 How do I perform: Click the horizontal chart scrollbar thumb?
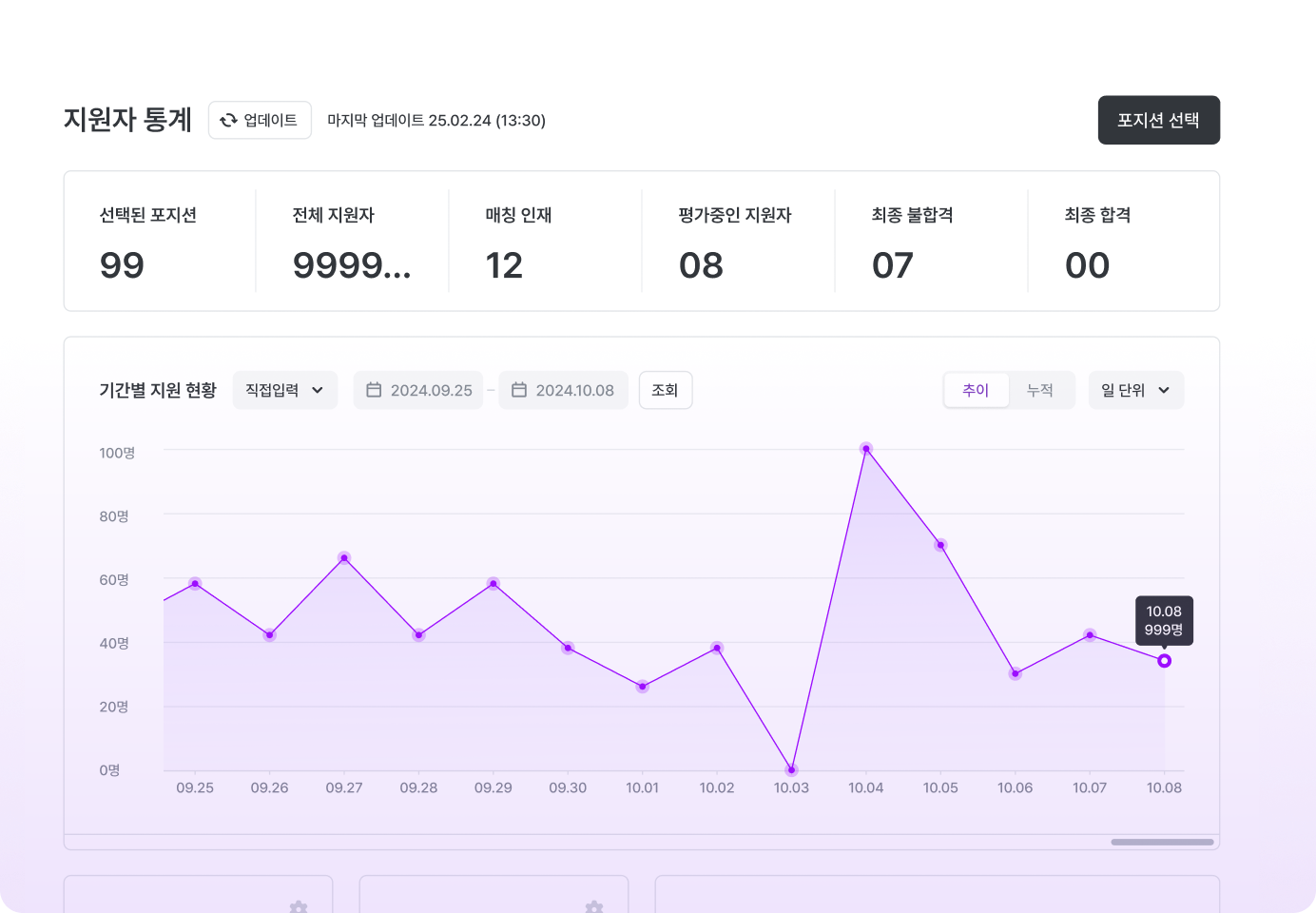pos(1162,842)
